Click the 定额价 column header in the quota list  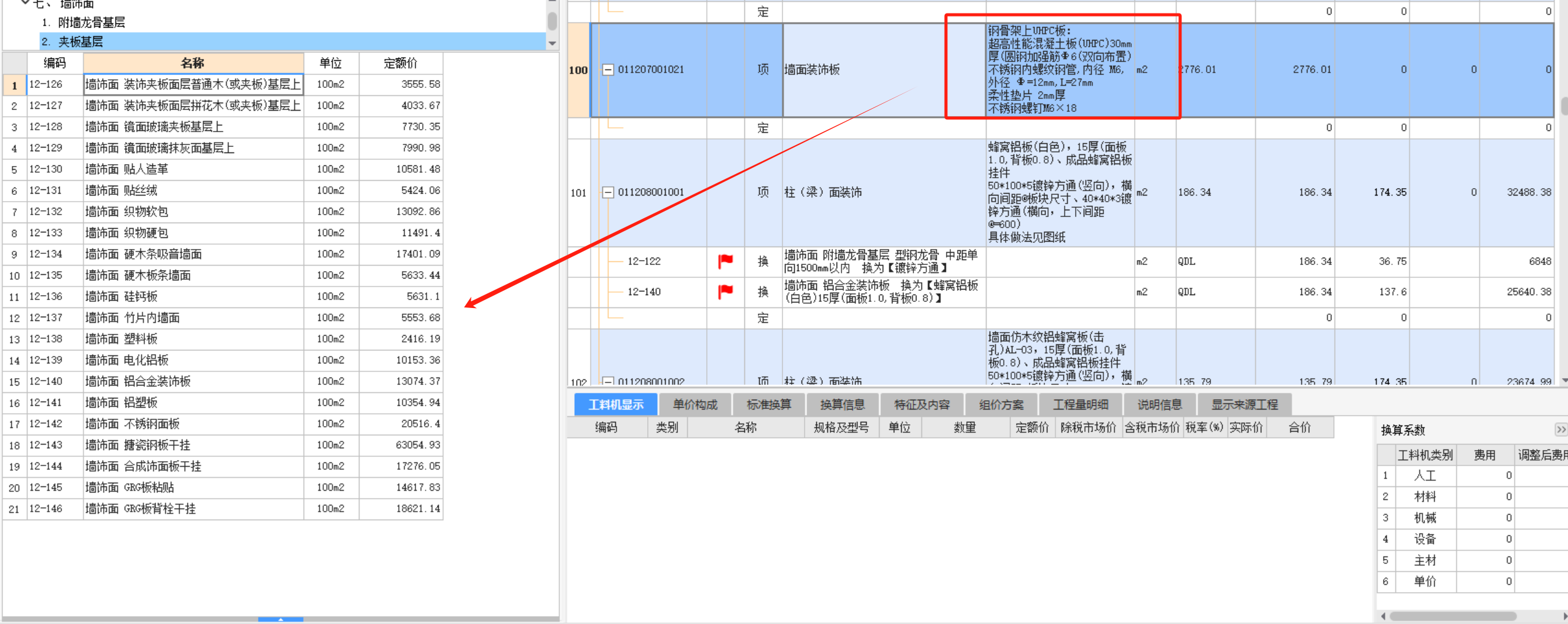click(401, 63)
